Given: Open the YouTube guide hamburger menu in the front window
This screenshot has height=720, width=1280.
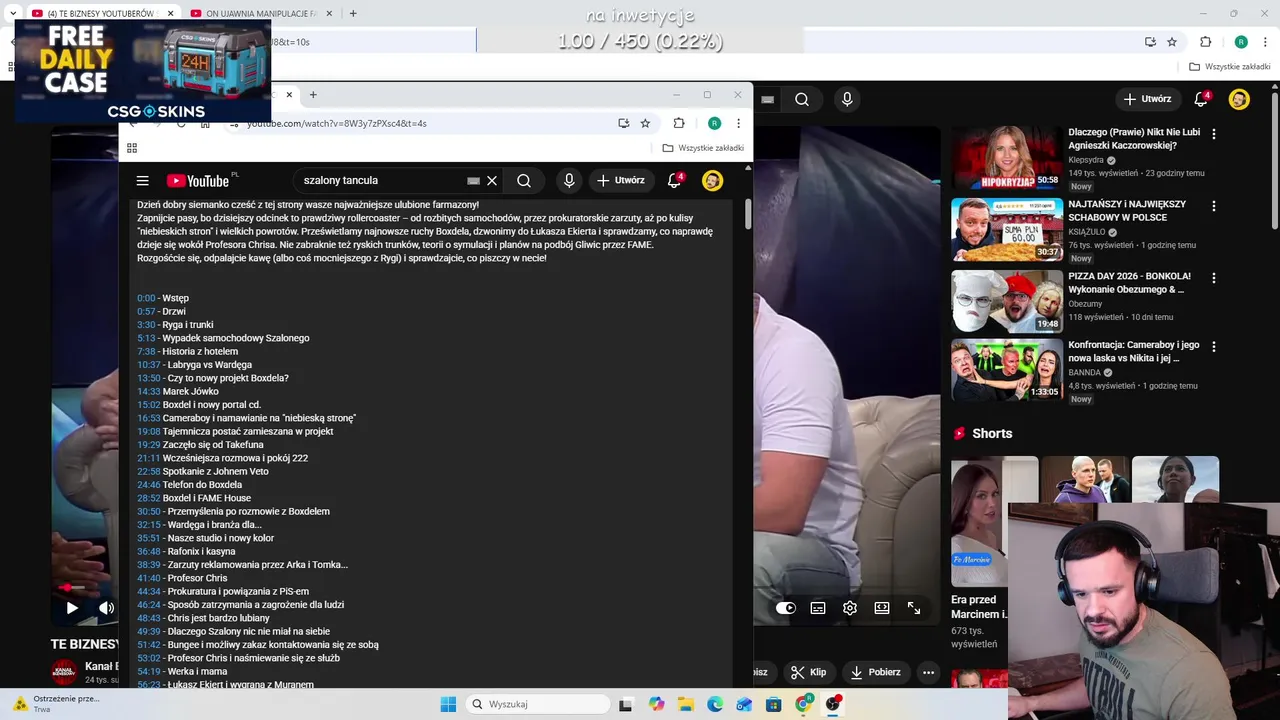Looking at the screenshot, I should tap(143, 181).
